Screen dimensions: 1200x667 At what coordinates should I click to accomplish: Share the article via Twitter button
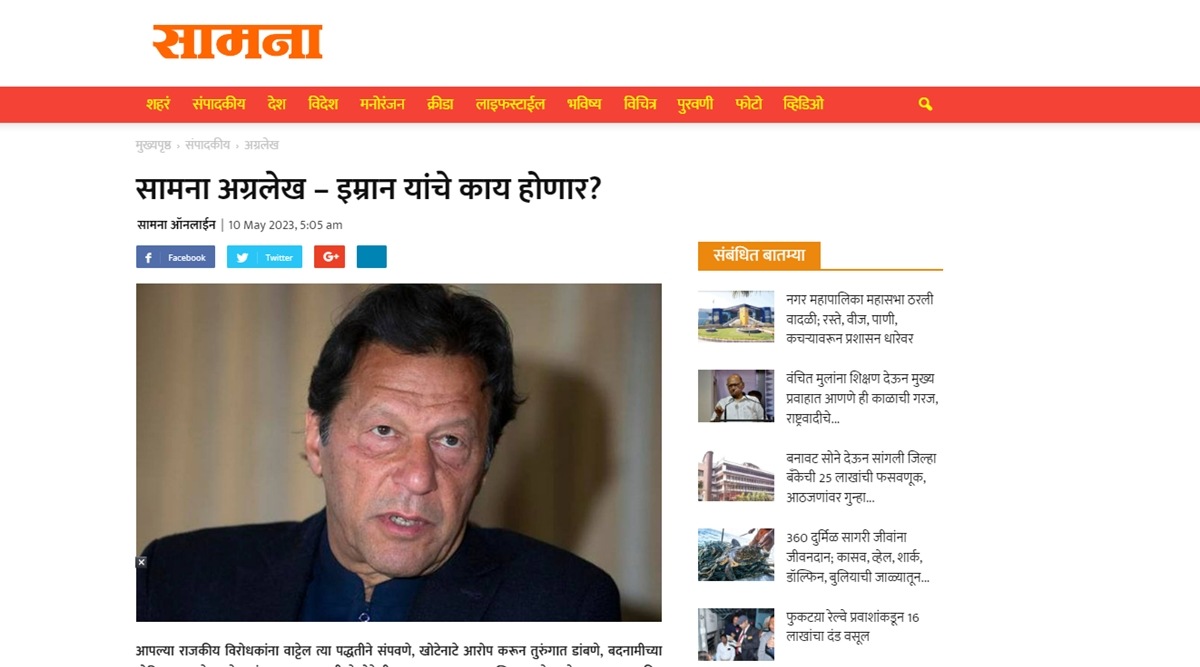click(x=264, y=257)
